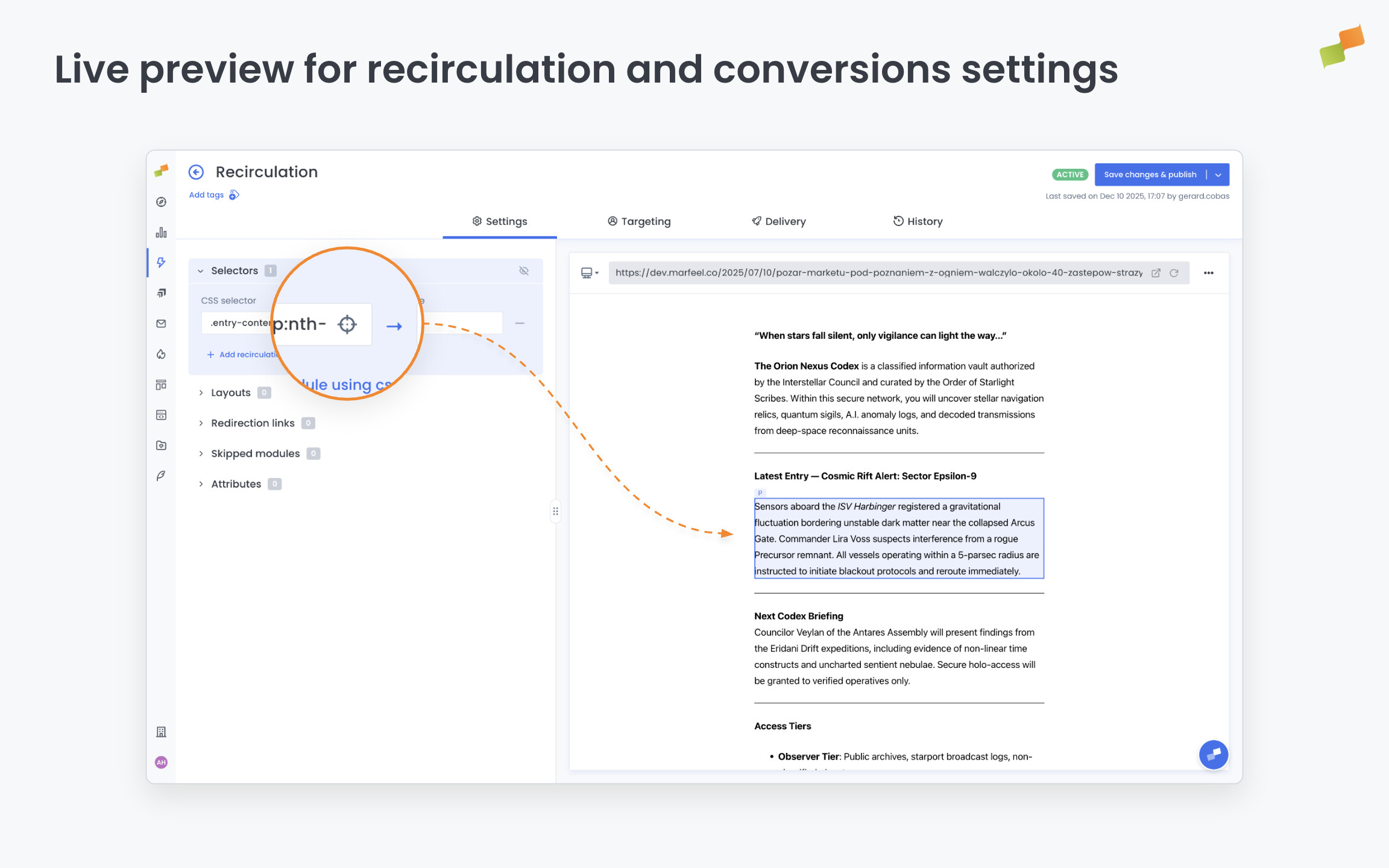Open the Compass/Explore section in the sidebar
The width and height of the screenshot is (1389, 868).
point(161,203)
